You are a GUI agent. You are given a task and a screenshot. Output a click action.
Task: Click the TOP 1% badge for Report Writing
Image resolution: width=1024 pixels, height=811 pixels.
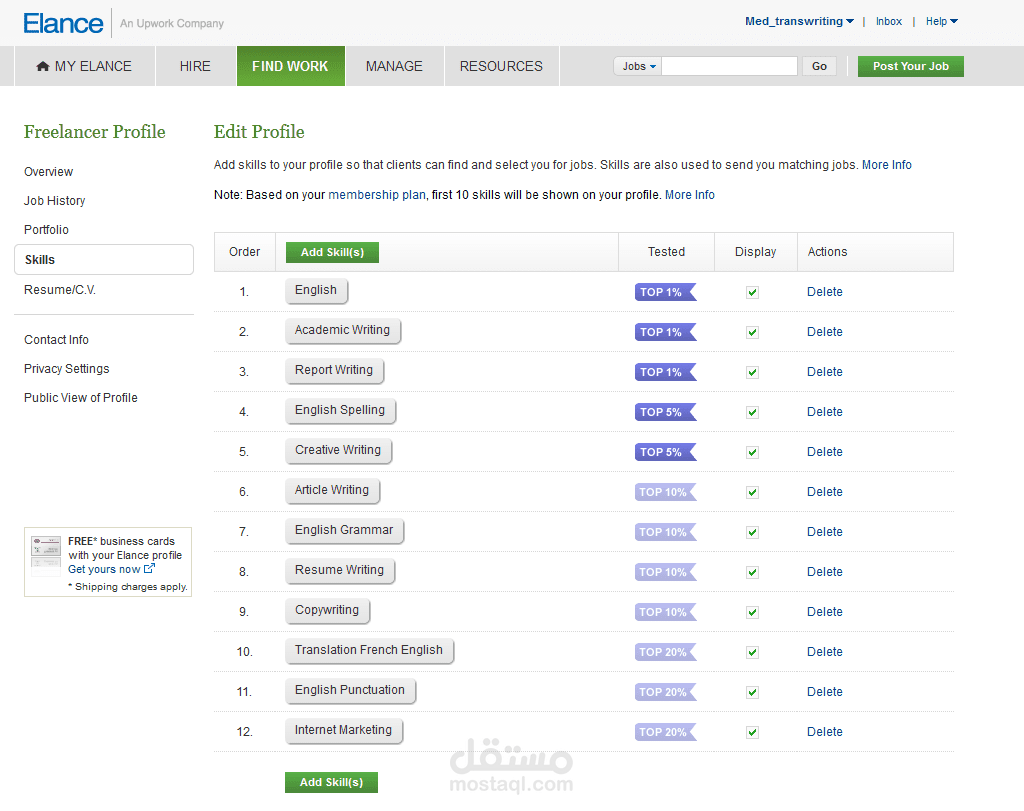[665, 372]
